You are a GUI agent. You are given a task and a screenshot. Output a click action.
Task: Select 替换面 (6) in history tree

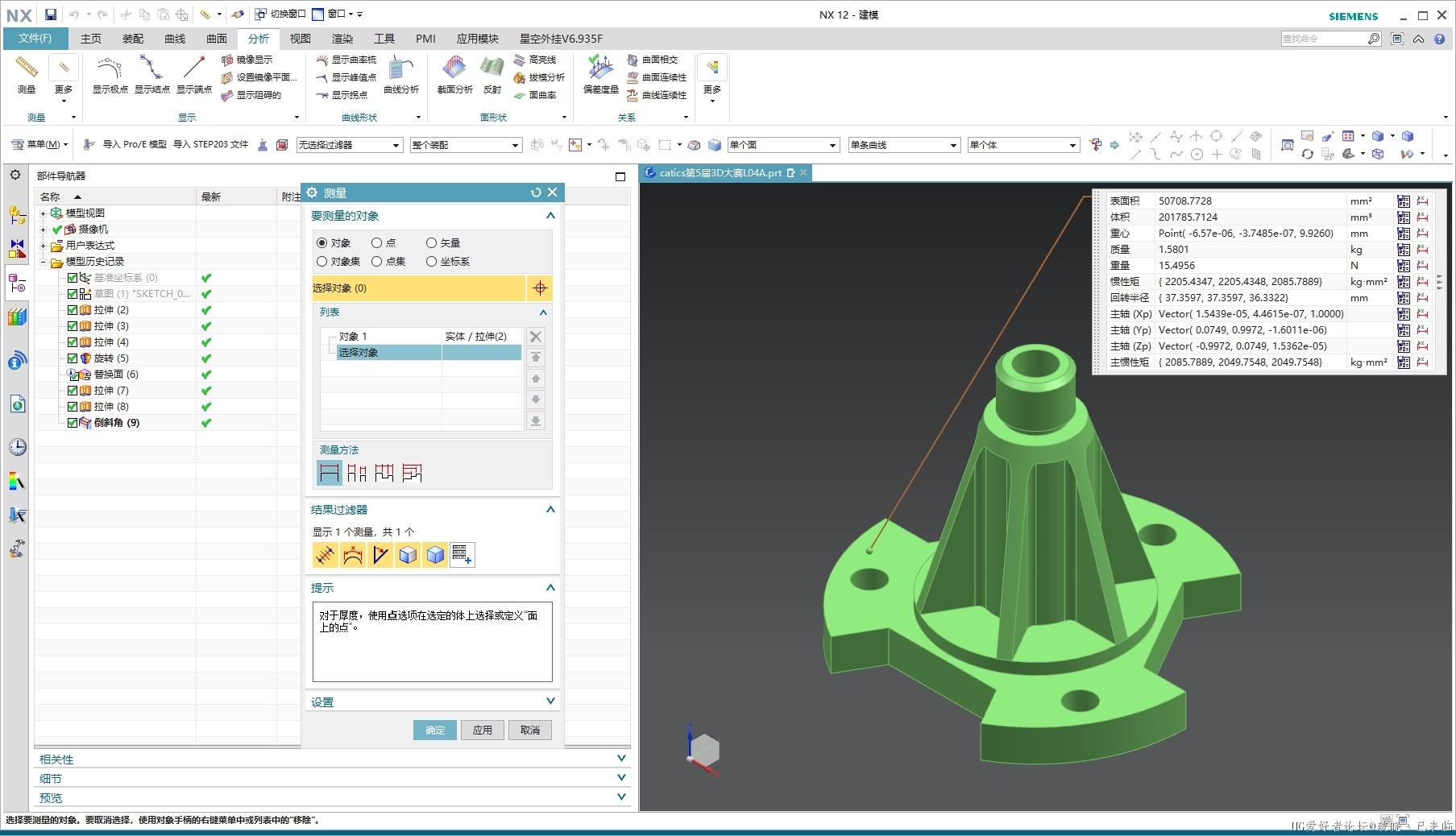pyautogui.click(x=116, y=375)
